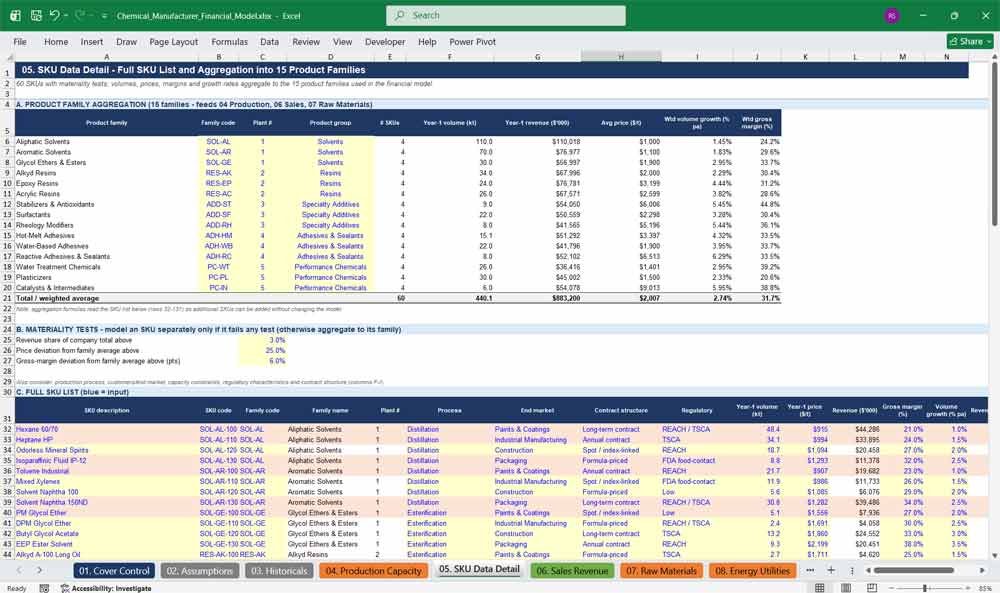The height and width of the screenshot is (593, 1000).
Task: Select the 'PM Glycol Ether' SKU cell
Action: [107, 513]
